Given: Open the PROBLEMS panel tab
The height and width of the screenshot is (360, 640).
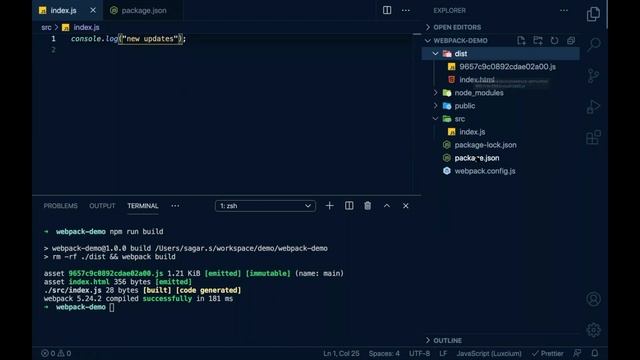Looking at the screenshot, I should (x=60, y=206).
